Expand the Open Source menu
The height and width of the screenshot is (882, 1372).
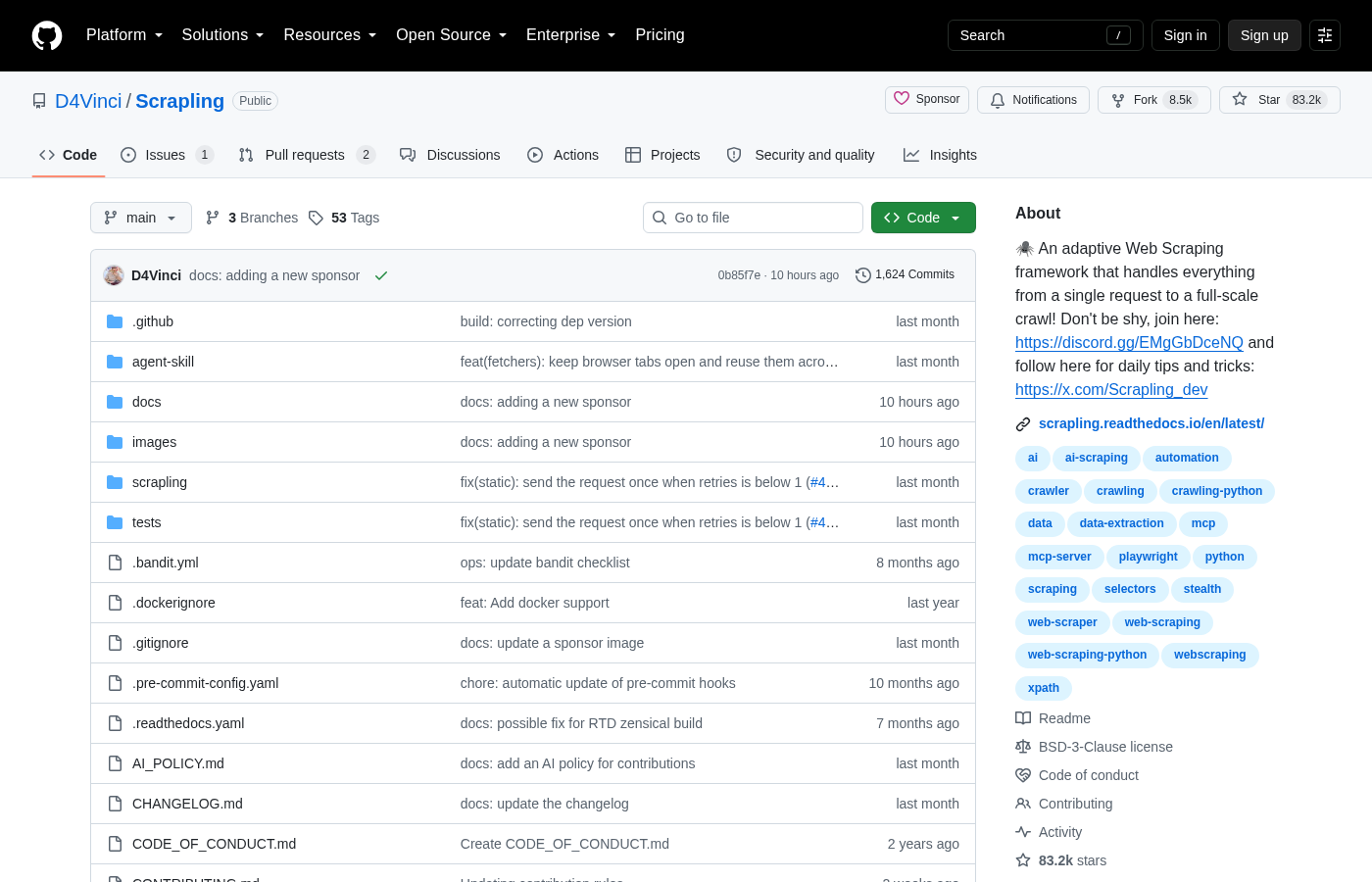pyautogui.click(x=452, y=35)
